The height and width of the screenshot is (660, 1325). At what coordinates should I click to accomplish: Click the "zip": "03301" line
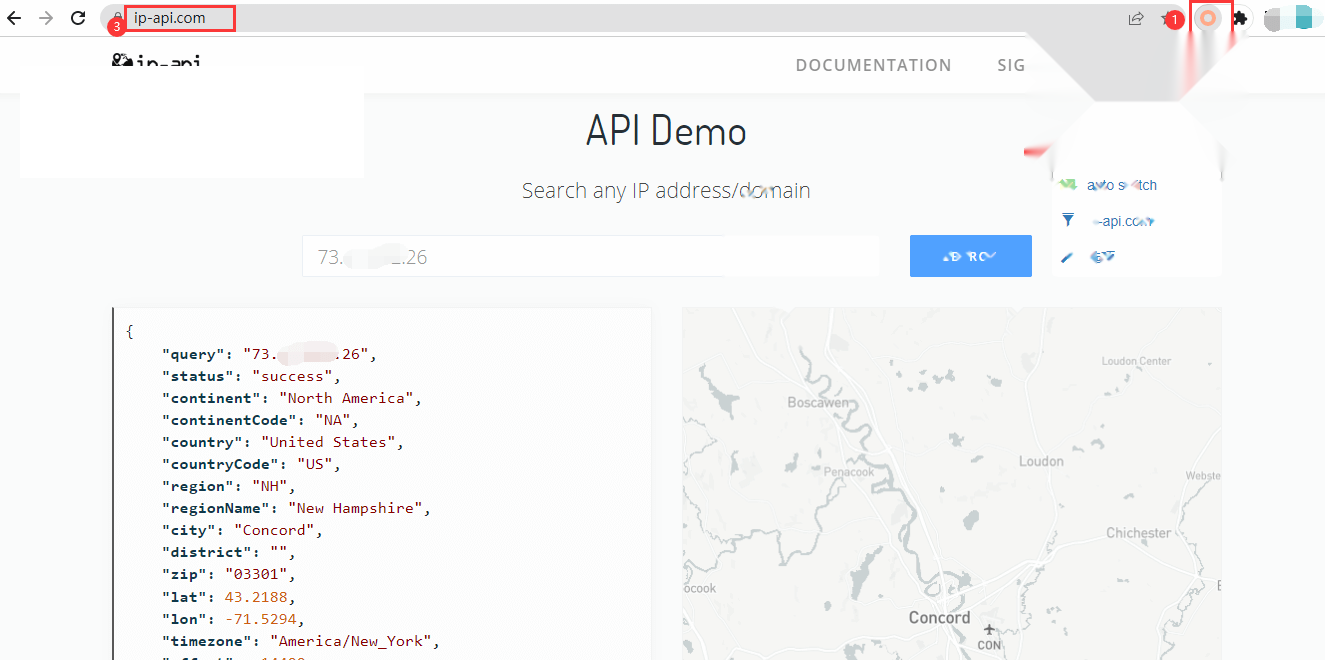point(229,574)
